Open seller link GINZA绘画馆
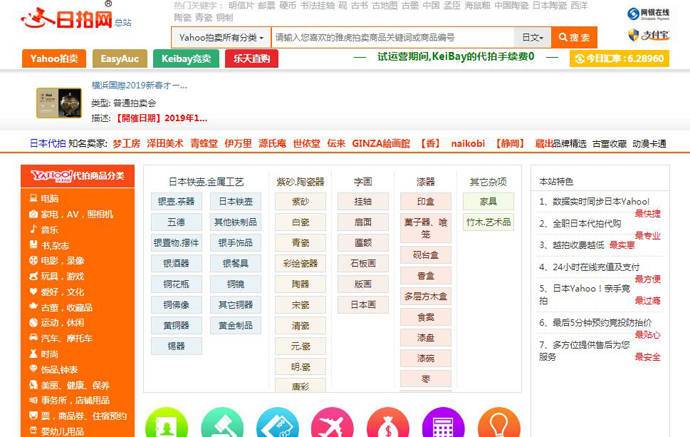Image resolution: width=690 pixels, height=437 pixels. coord(381,143)
